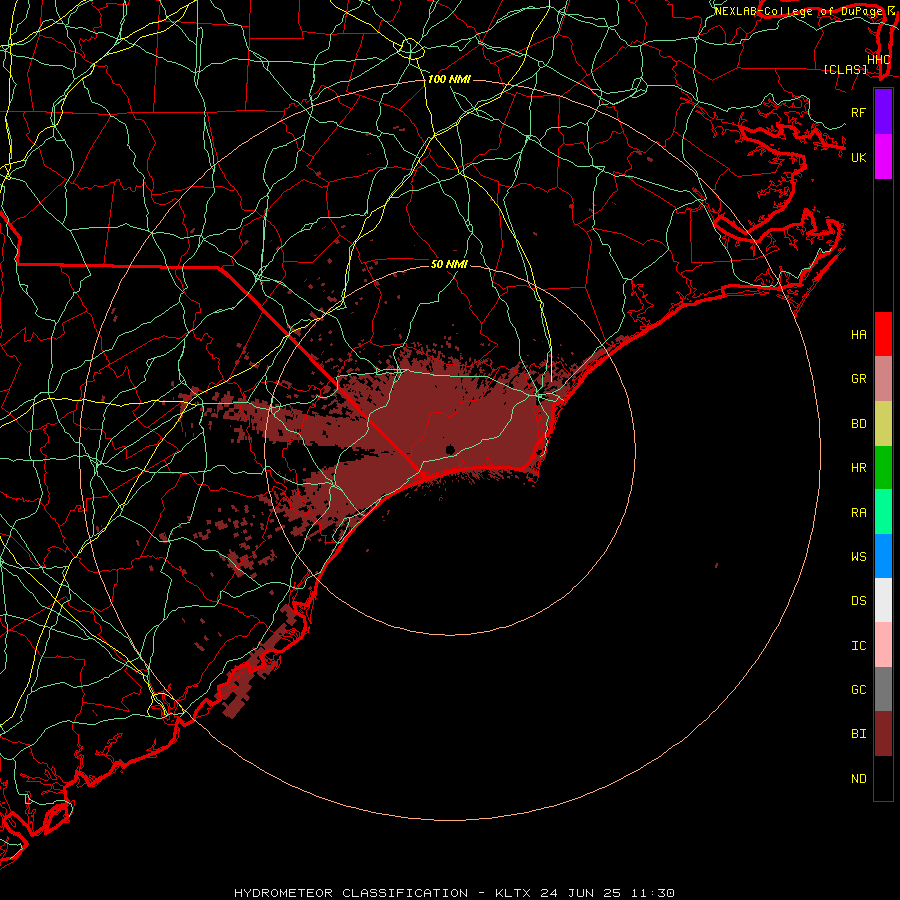This screenshot has width=900, height=900.
Task: Click the DS legend label
Action: (x=858, y=601)
